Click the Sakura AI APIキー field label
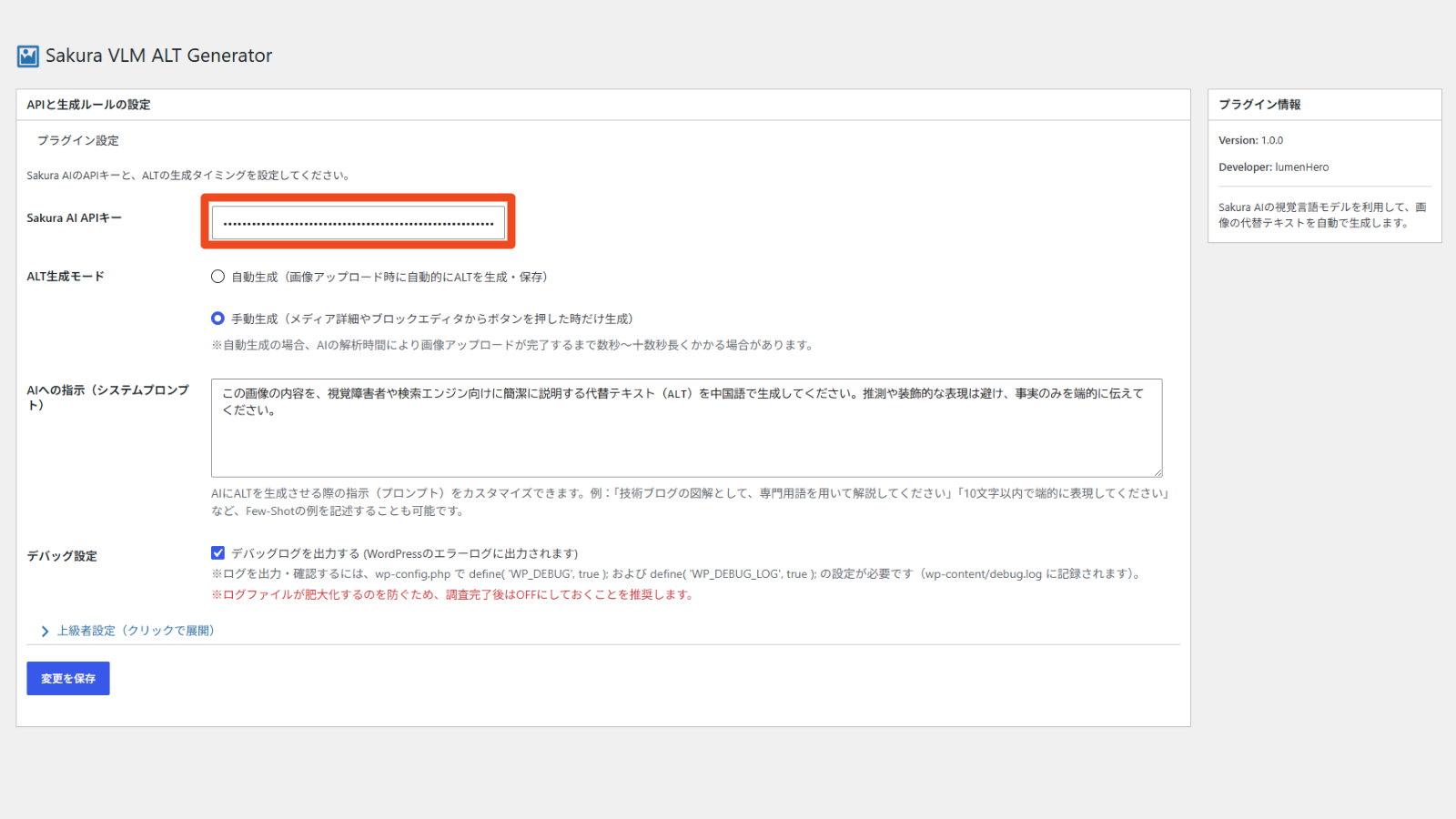The image size is (1456, 819). (x=74, y=218)
